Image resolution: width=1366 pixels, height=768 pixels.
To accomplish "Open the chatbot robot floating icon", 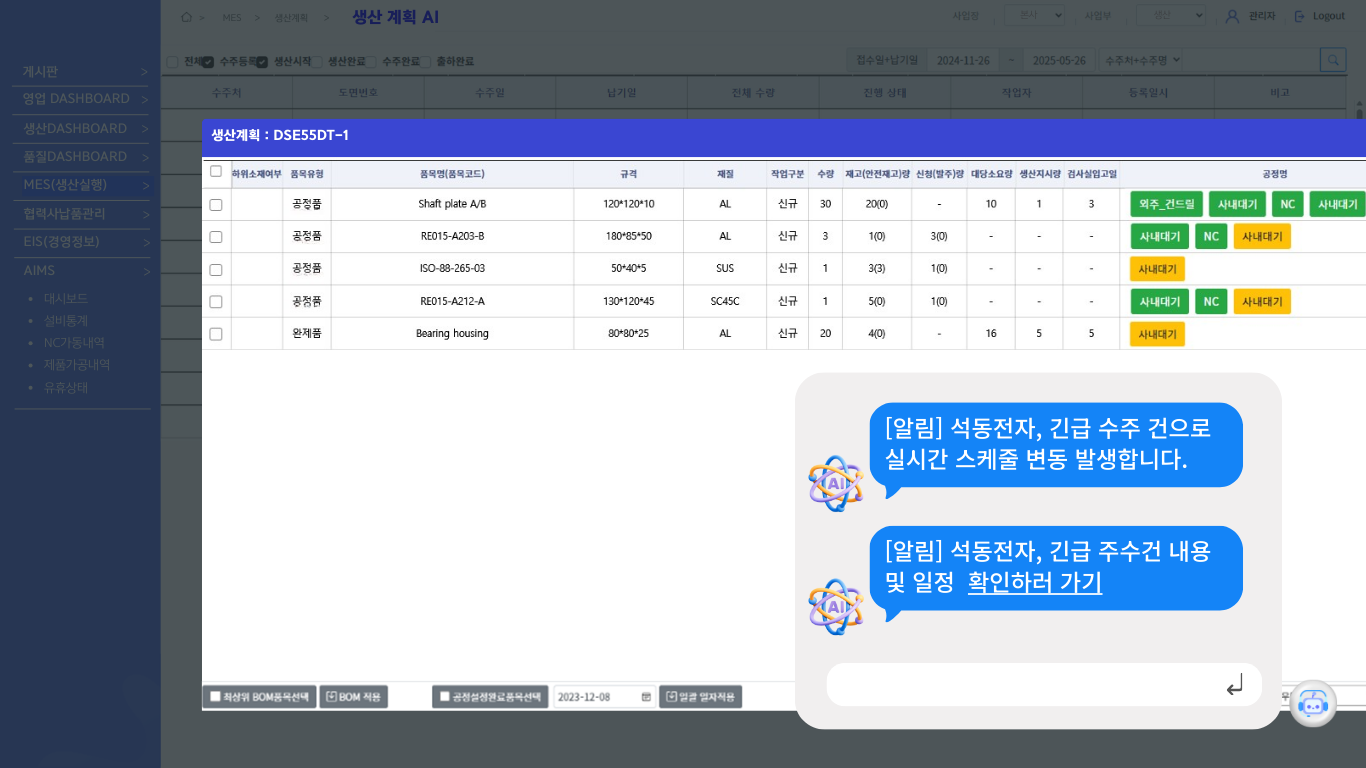I will click(1312, 705).
